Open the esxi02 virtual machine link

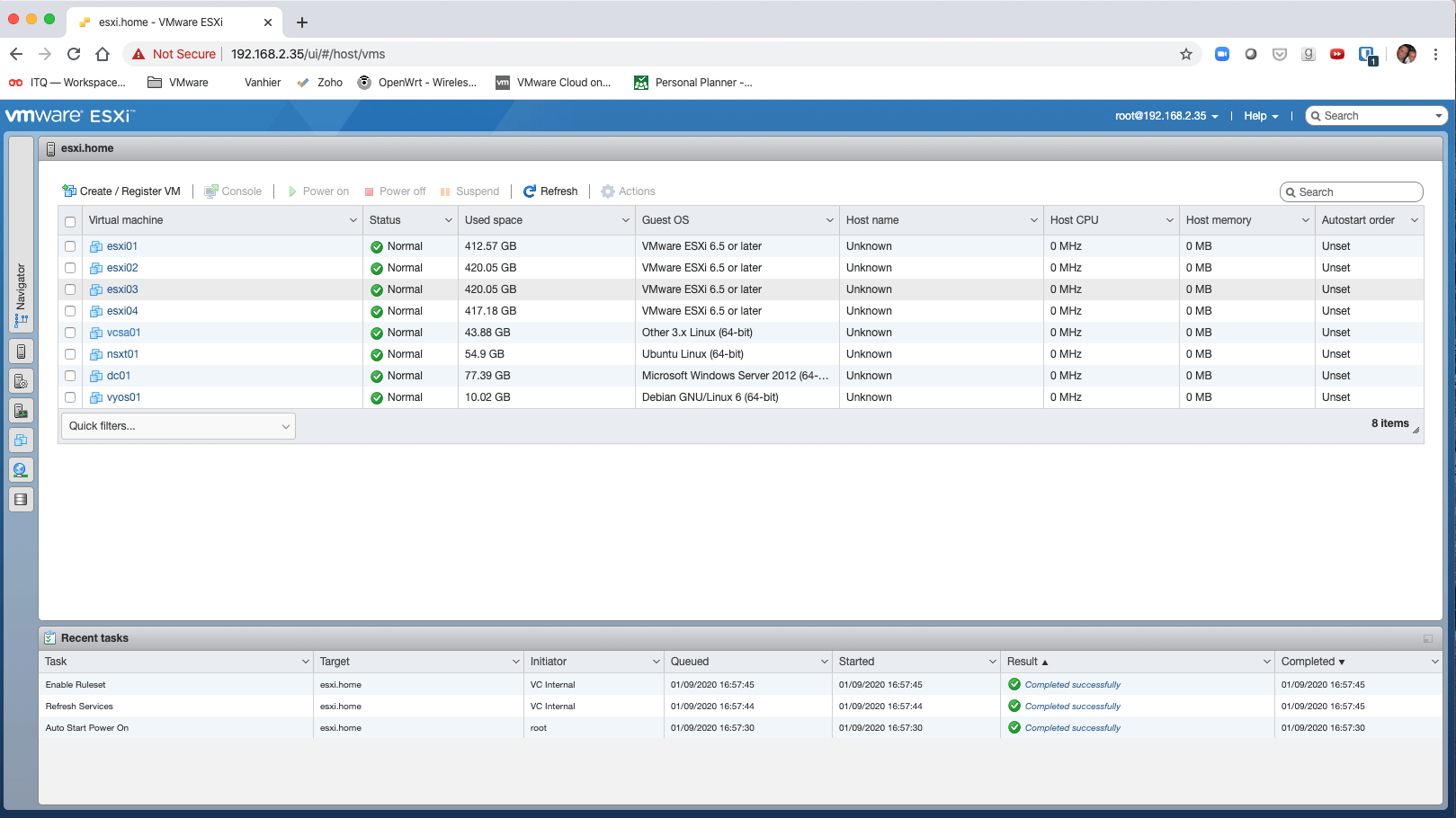pyautogui.click(x=122, y=268)
